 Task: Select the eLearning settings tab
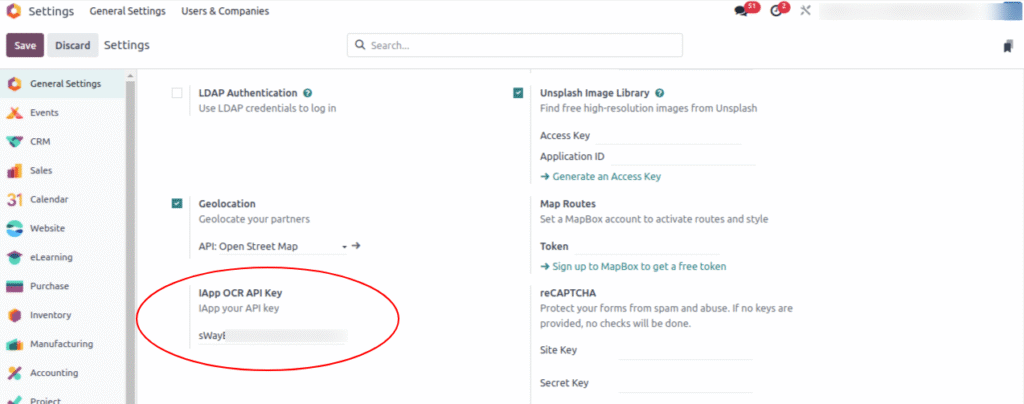pos(63,257)
